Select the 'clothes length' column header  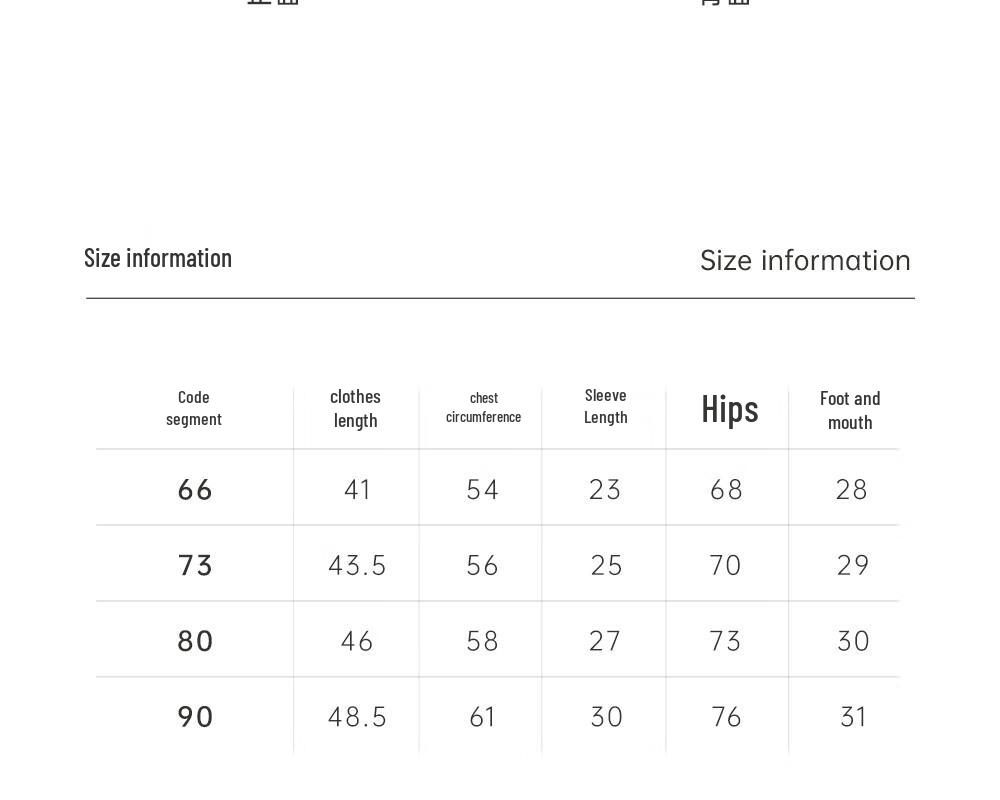tap(355, 409)
